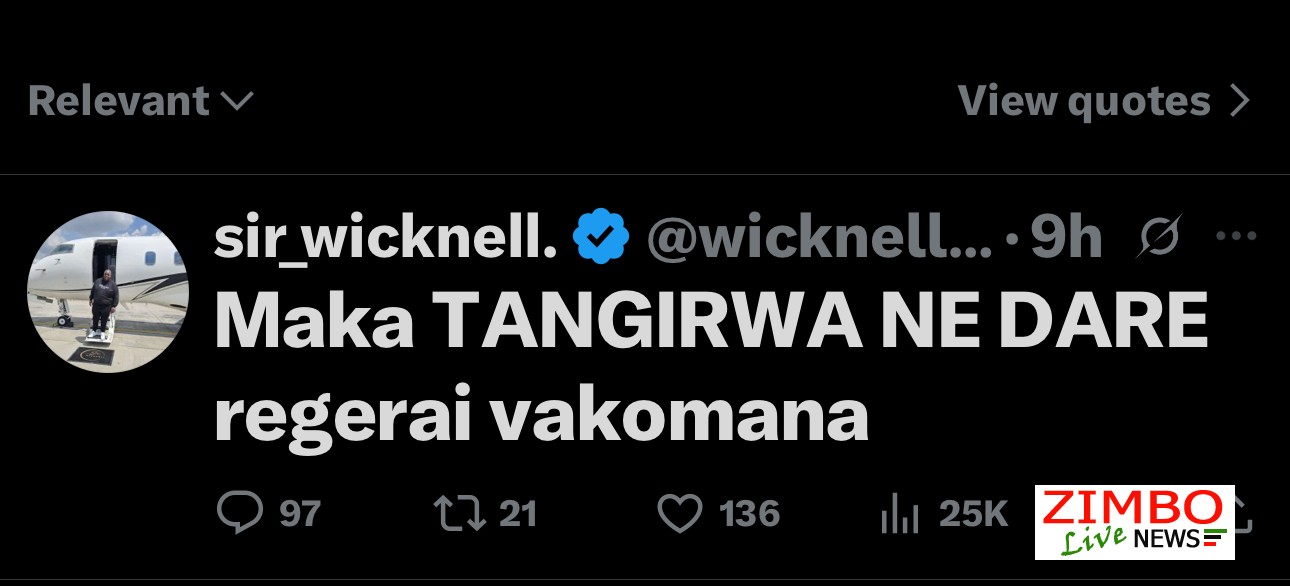Like the tweet with the heart icon
Screen dimensions: 1290x586
[x=680, y=514]
